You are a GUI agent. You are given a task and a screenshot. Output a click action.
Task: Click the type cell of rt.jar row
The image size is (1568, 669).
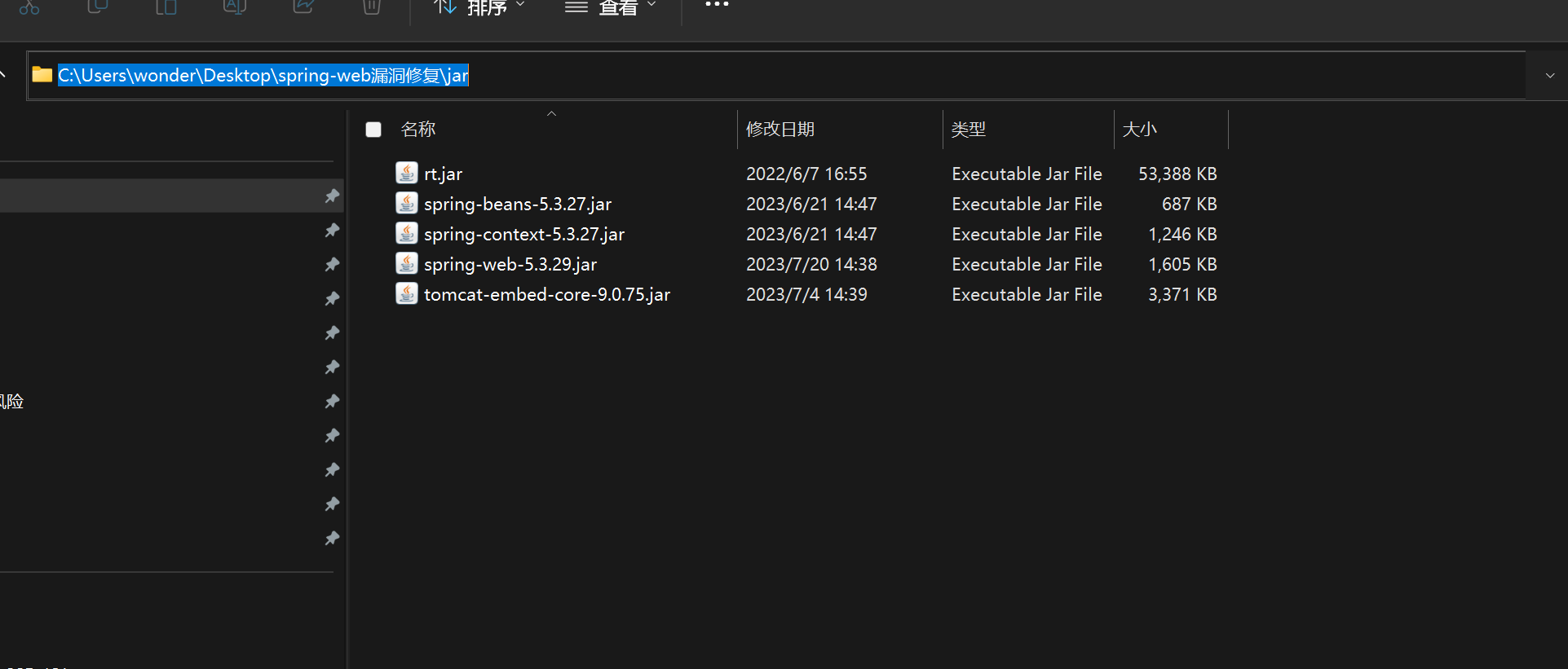(1027, 174)
